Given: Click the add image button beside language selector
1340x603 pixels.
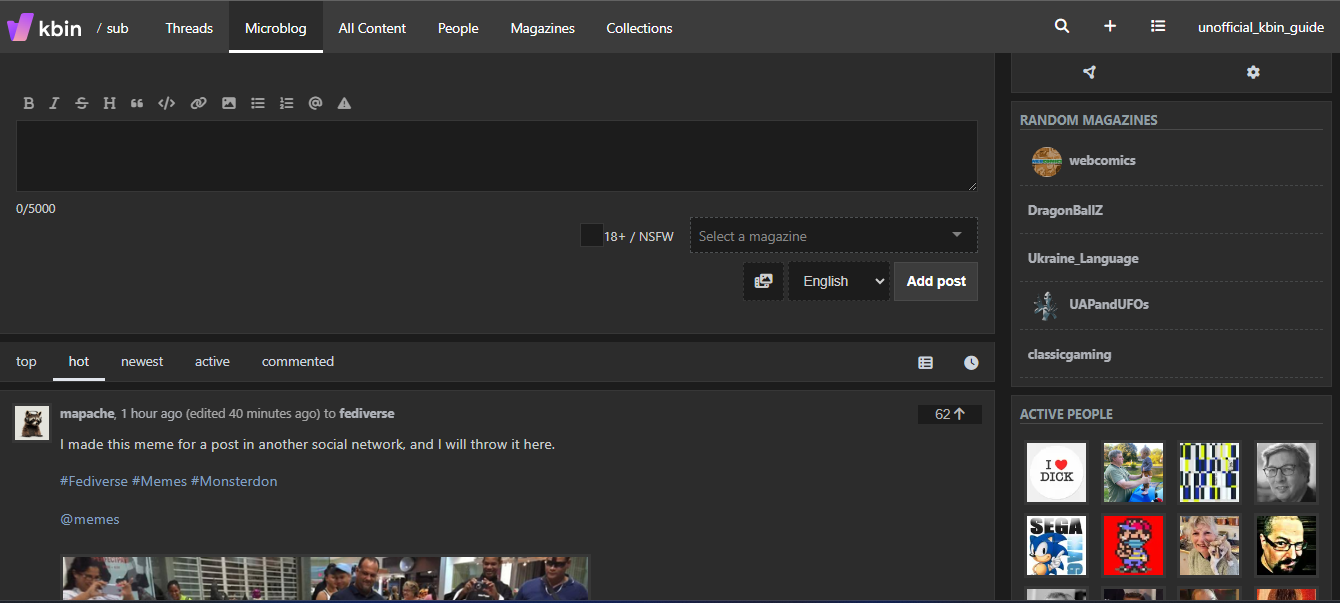Looking at the screenshot, I should click(763, 281).
